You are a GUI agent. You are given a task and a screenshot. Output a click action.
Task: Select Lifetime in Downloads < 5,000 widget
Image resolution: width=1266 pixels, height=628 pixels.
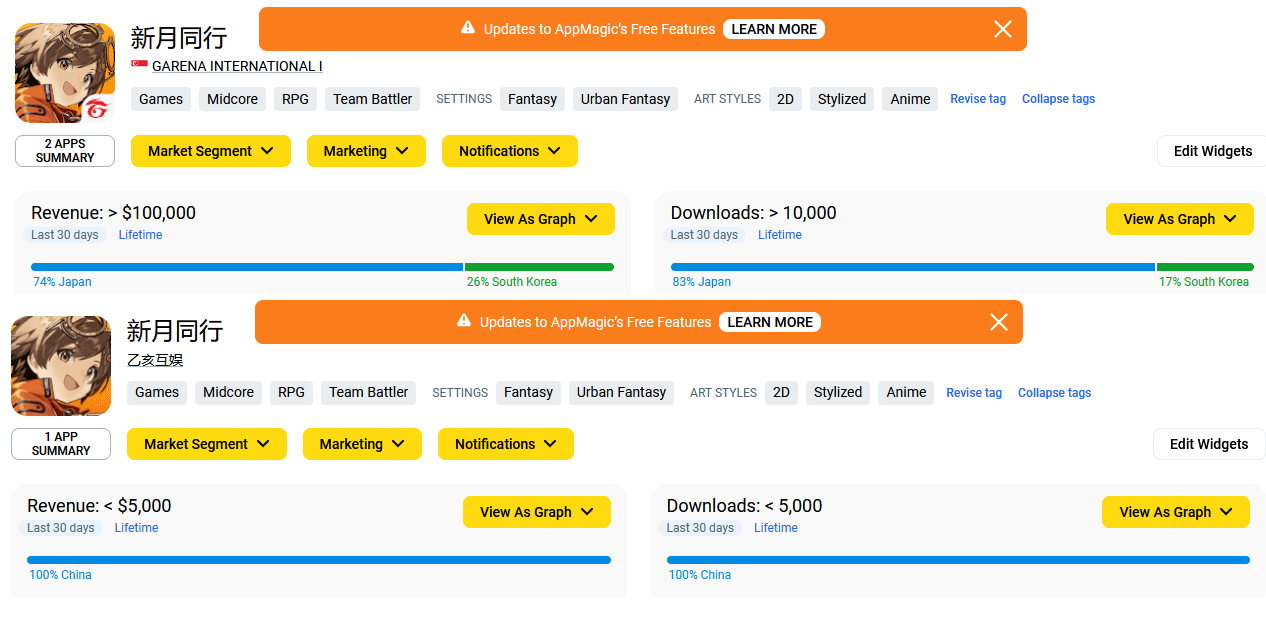776,528
